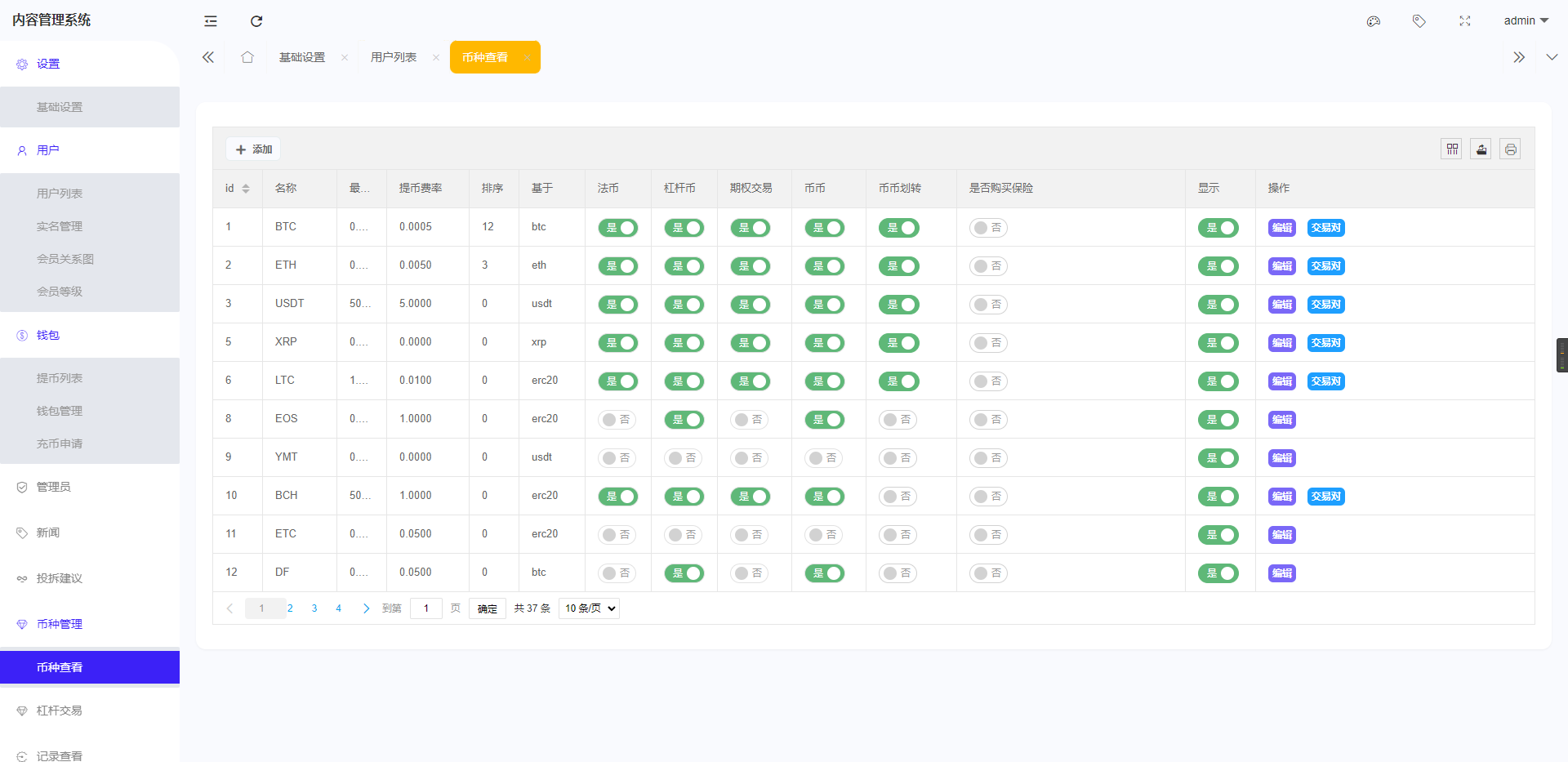Collapse the sidebar with the menu icon

click(x=211, y=21)
